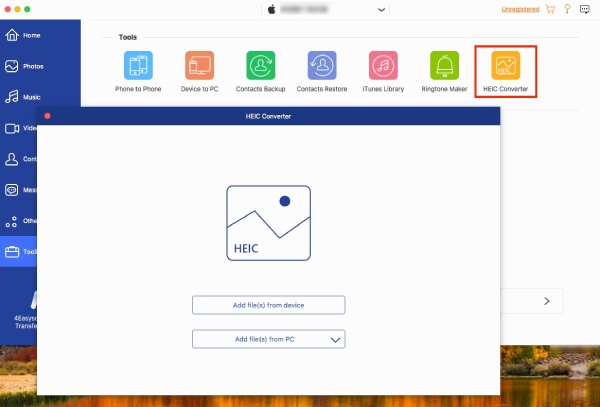Screen dimensions: 600x407
Task: Click right chevron arrow behind the dialog
Action: (547, 301)
